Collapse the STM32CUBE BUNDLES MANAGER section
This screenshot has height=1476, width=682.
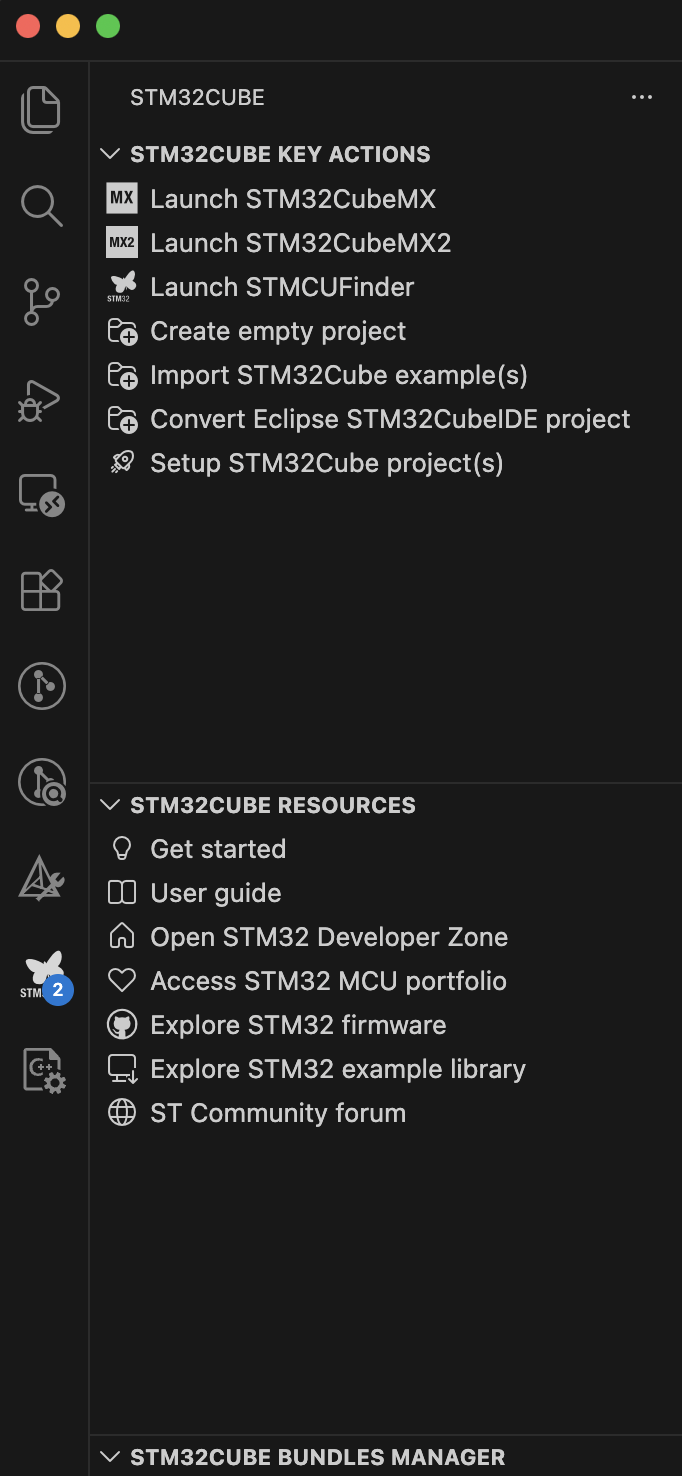[111, 1457]
